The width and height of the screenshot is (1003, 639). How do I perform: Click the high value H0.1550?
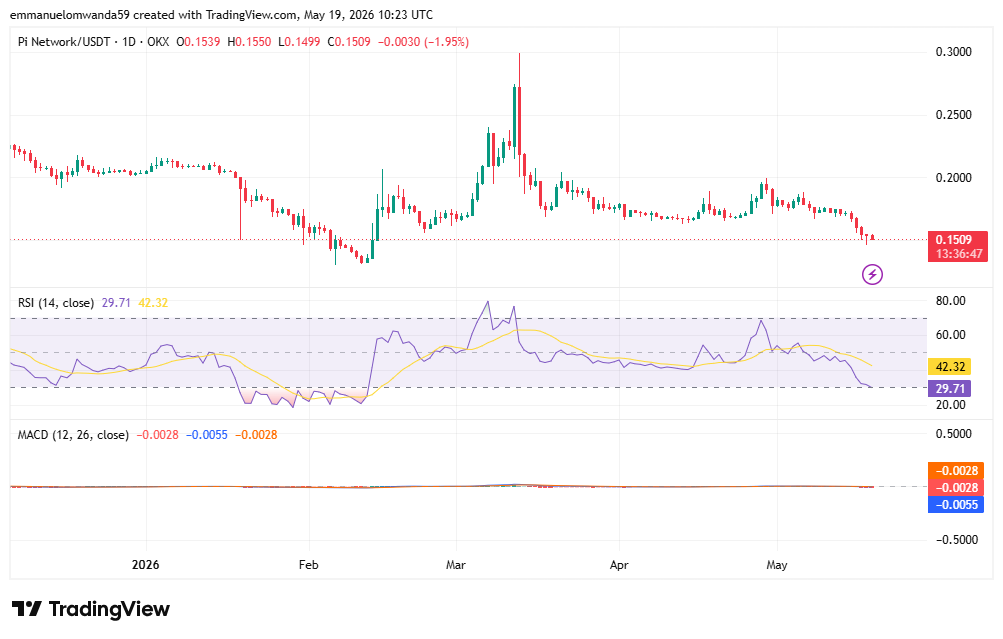(x=249, y=42)
